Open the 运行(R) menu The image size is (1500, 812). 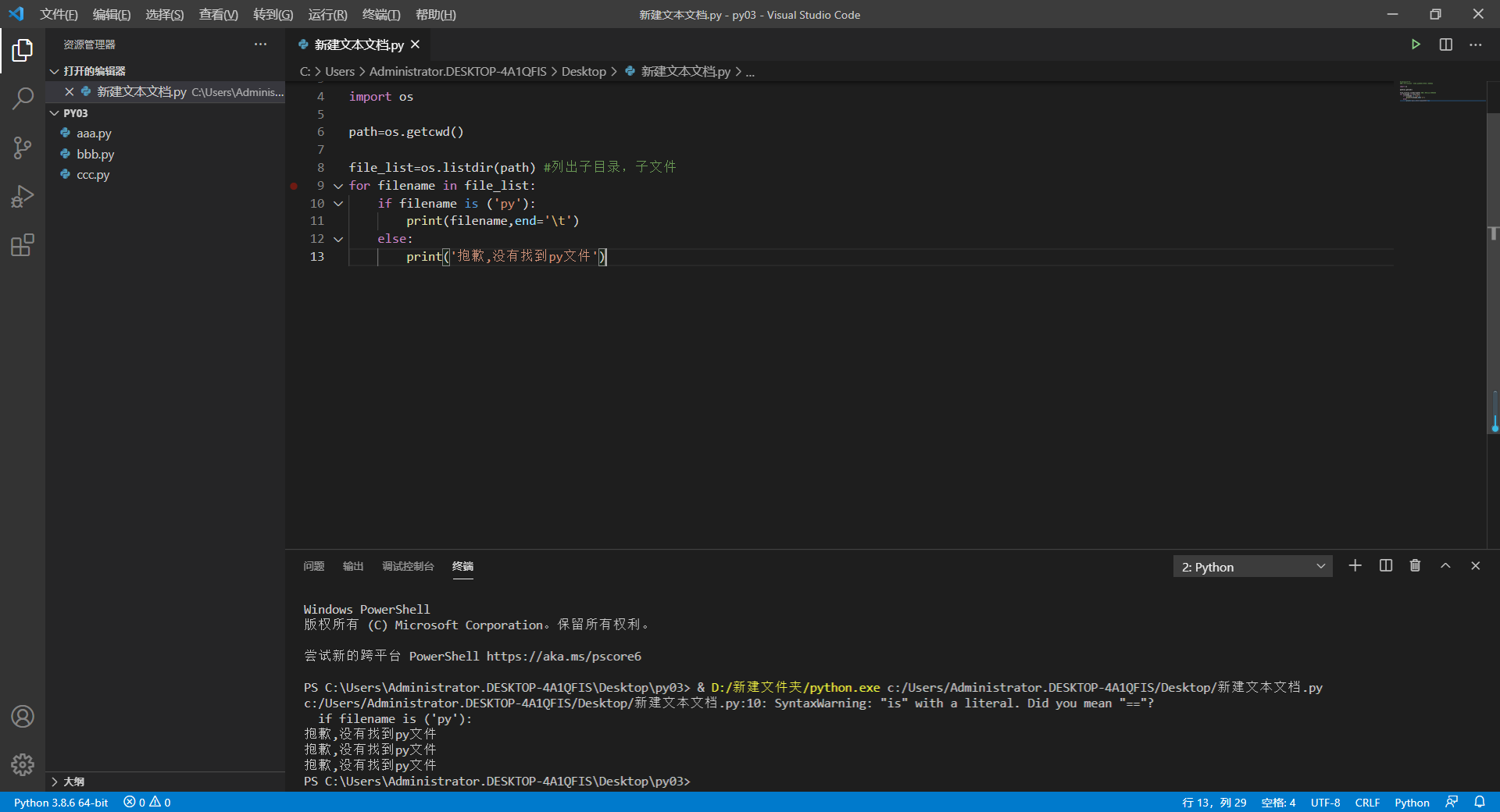click(327, 14)
